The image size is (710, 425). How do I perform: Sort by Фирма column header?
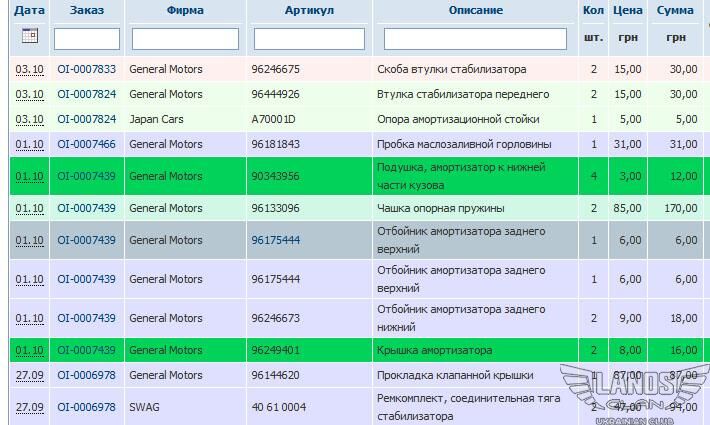pyautogui.click(x=185, y=10)
